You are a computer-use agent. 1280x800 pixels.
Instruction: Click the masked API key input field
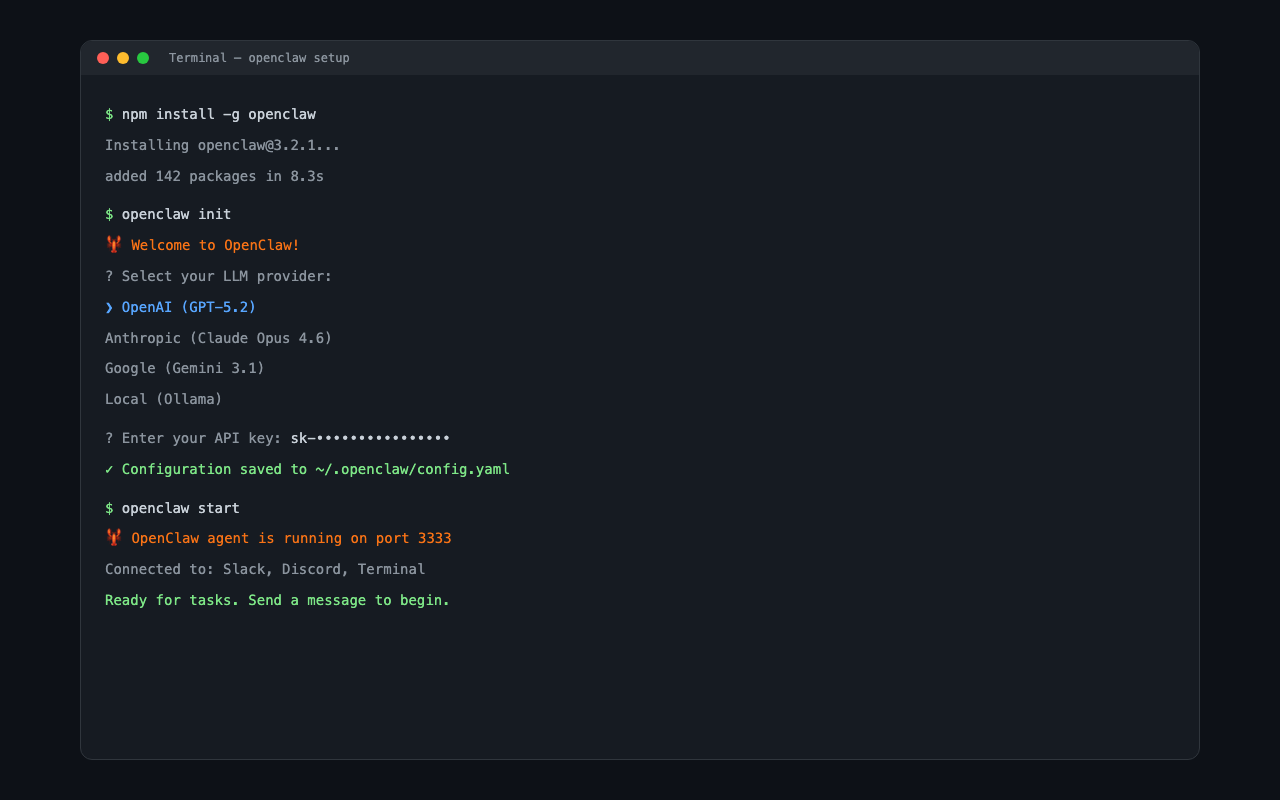coord(369,437)
